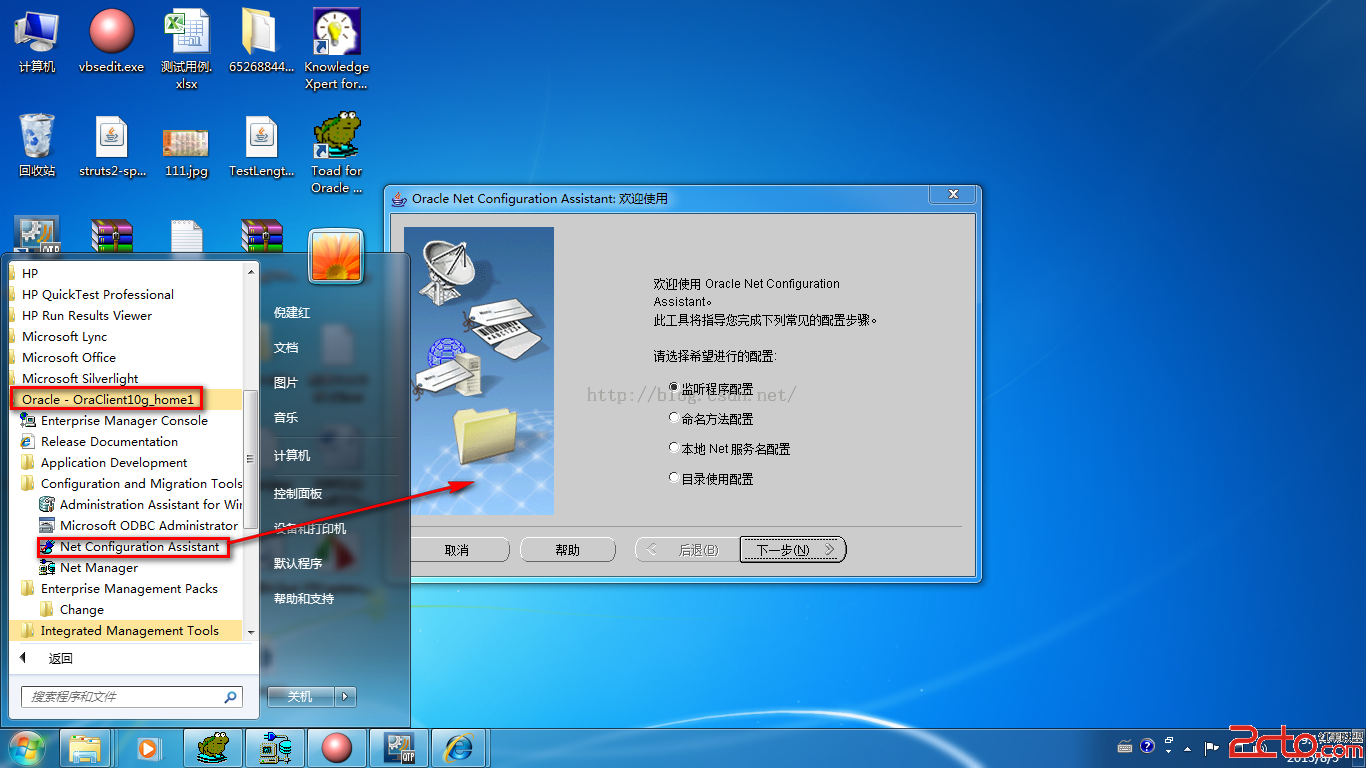Image resolution: width=1366 pixels, height=768 pixels.
Task: Open 音乐 from the Start menu
Action: [x=286, y=417]
